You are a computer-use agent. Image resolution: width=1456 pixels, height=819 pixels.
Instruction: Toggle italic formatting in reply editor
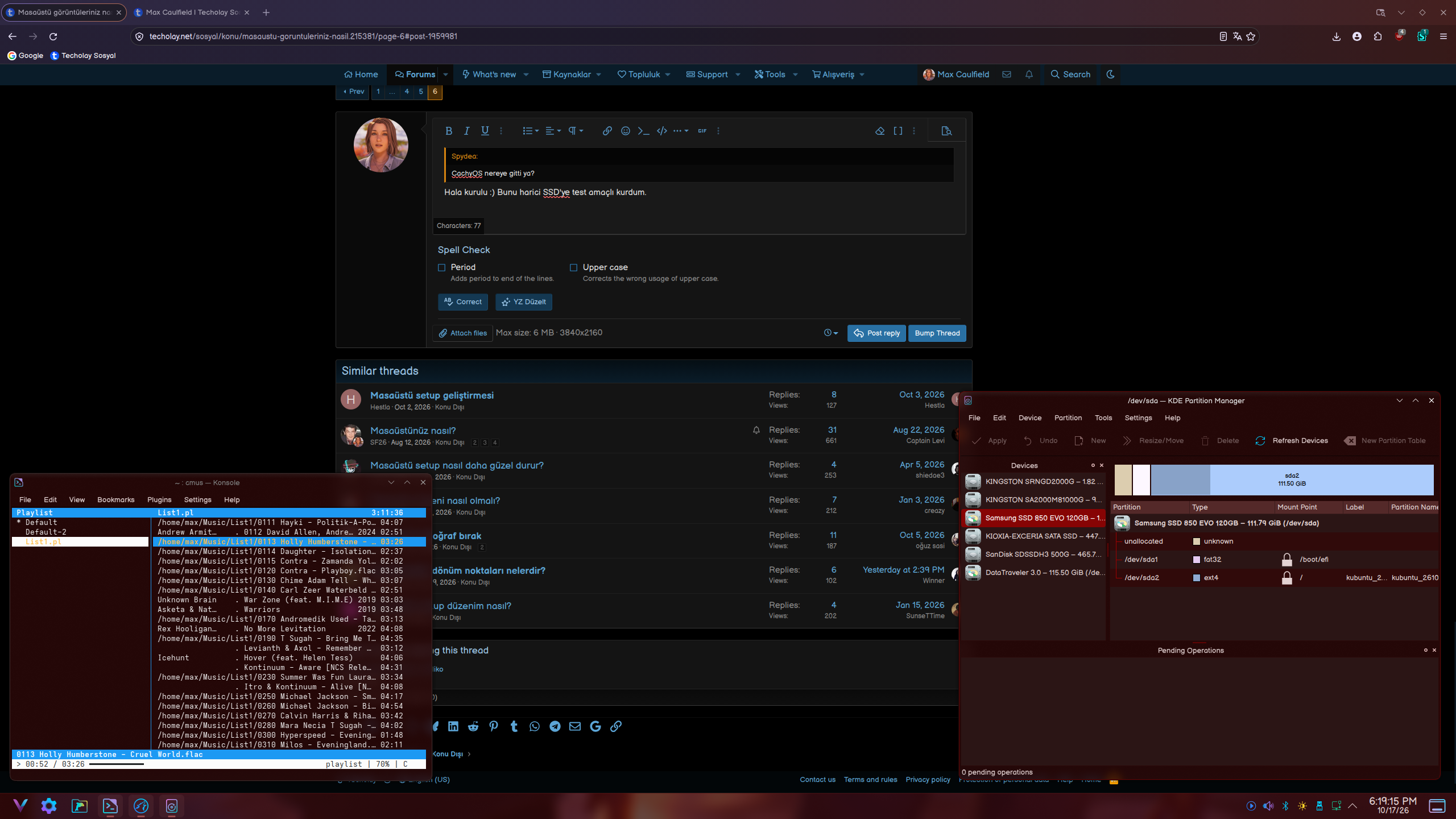tap(467, 131)
